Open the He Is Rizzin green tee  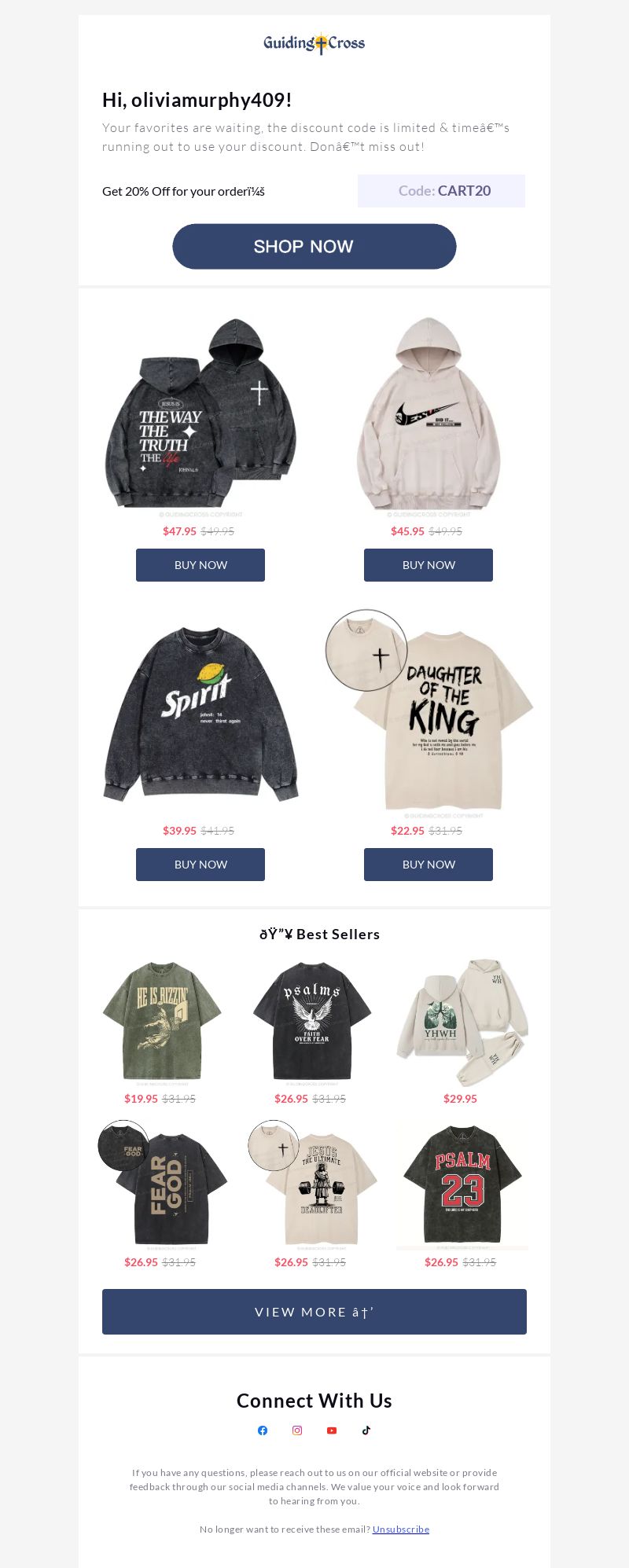click(x=162, y=1022)
